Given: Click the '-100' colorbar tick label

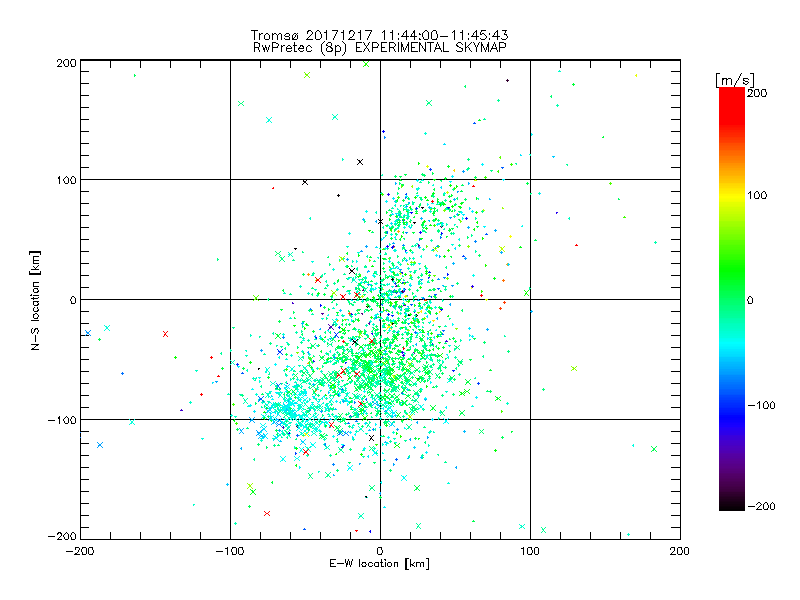Looking at the screenshot, I should click(761, 406).
